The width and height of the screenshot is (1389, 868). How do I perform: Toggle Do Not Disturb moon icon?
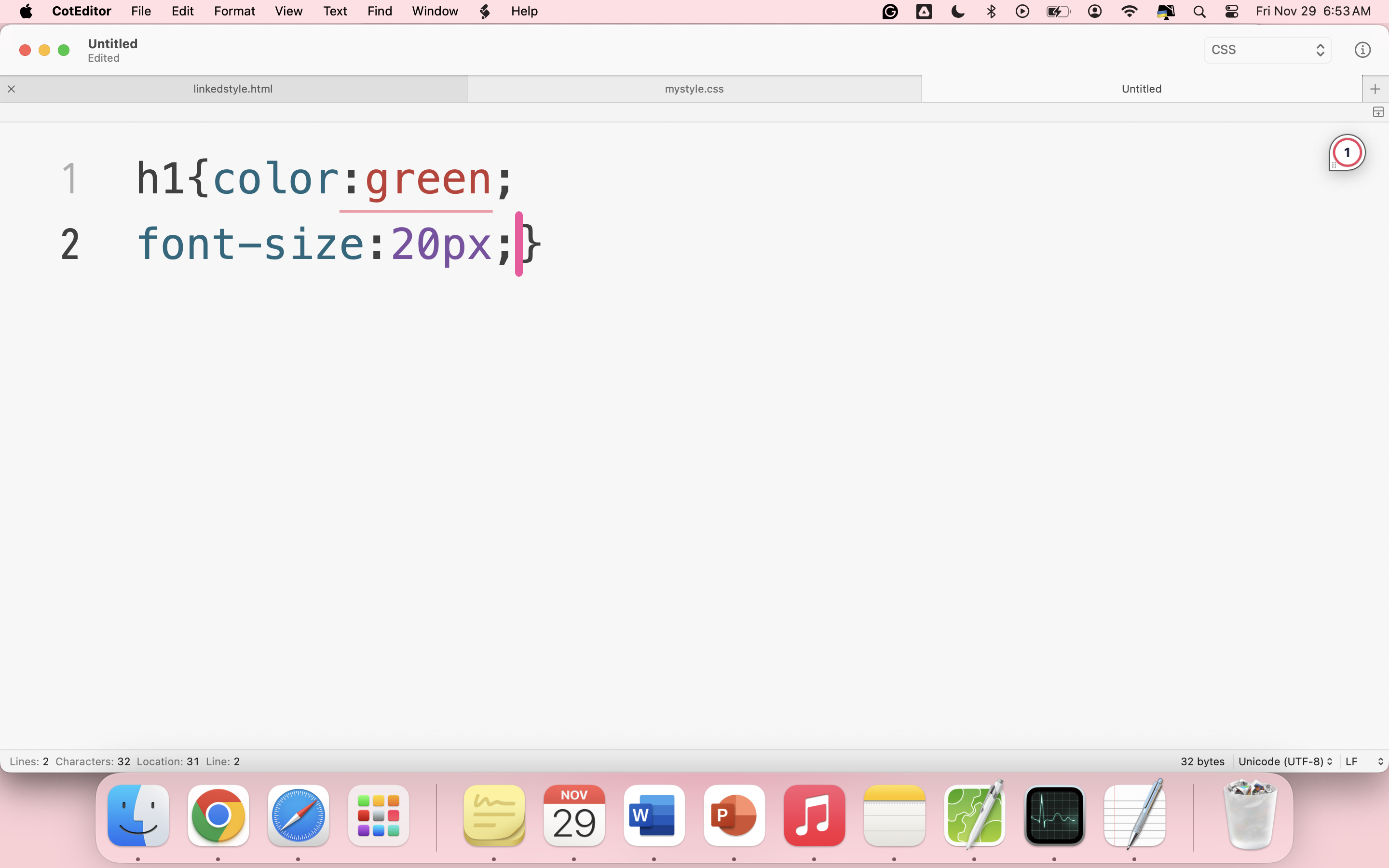click(x=957, y=12)
